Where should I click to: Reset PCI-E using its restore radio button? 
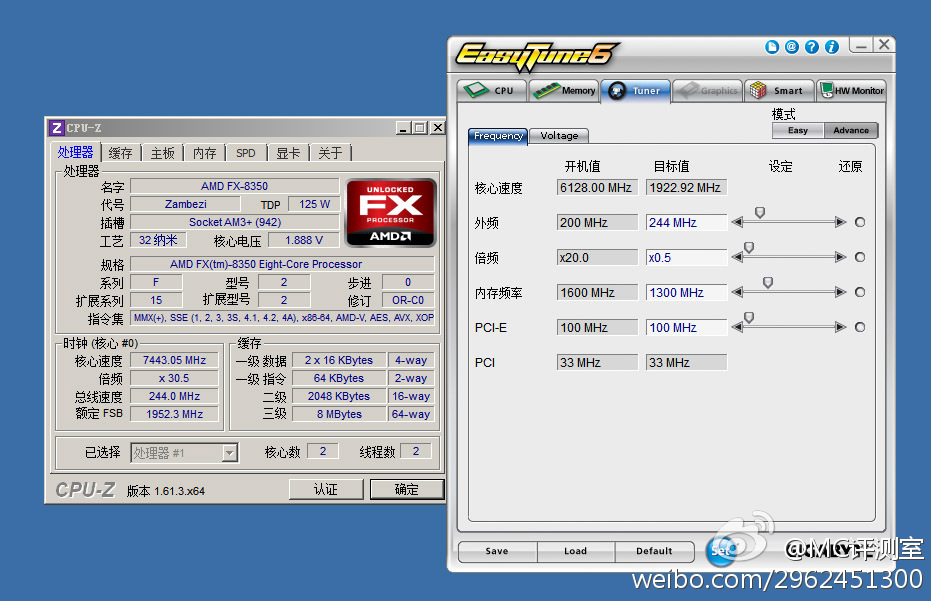tap(860, 327)
